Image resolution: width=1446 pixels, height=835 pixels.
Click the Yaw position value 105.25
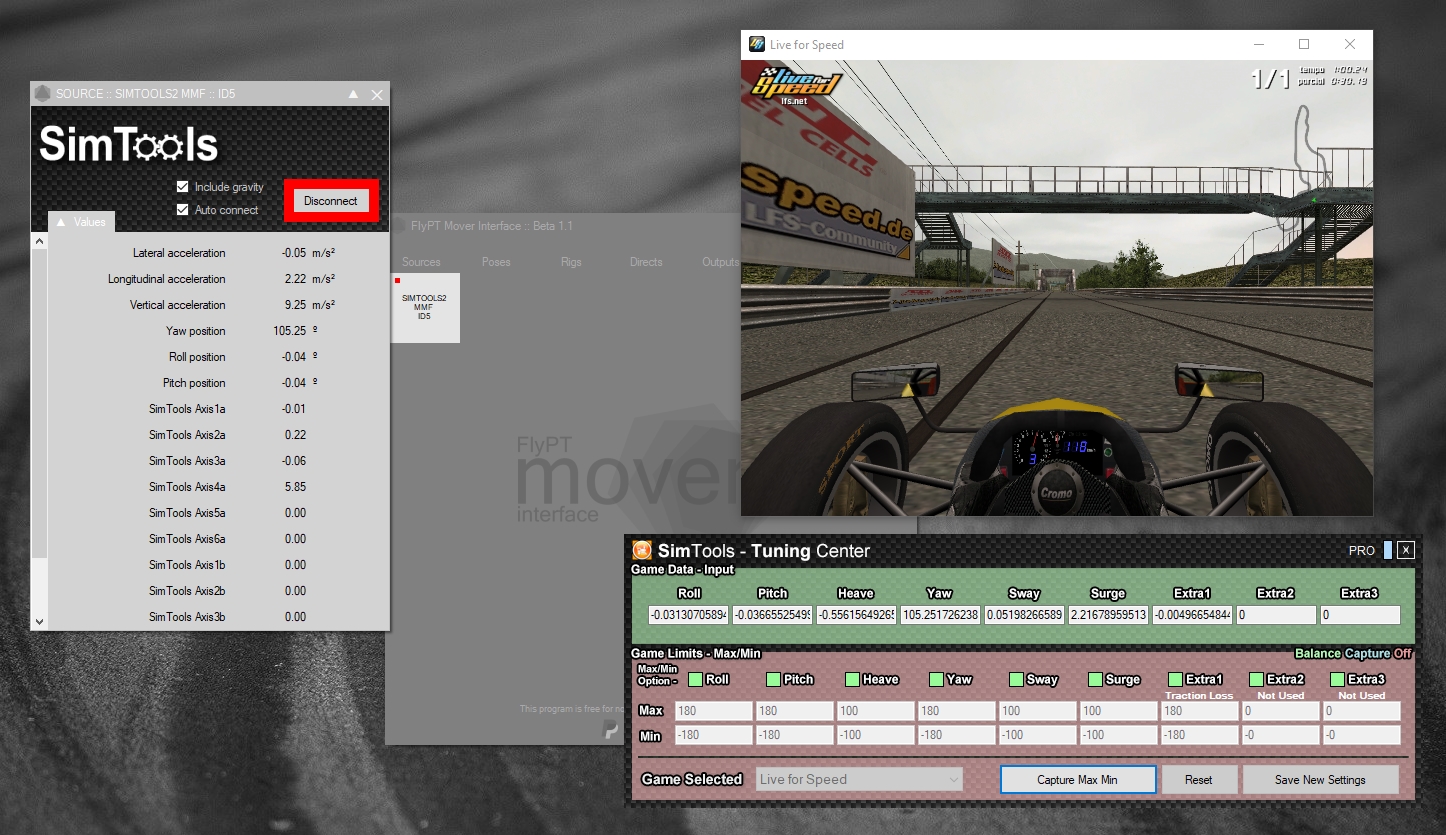tap(290, 331)
